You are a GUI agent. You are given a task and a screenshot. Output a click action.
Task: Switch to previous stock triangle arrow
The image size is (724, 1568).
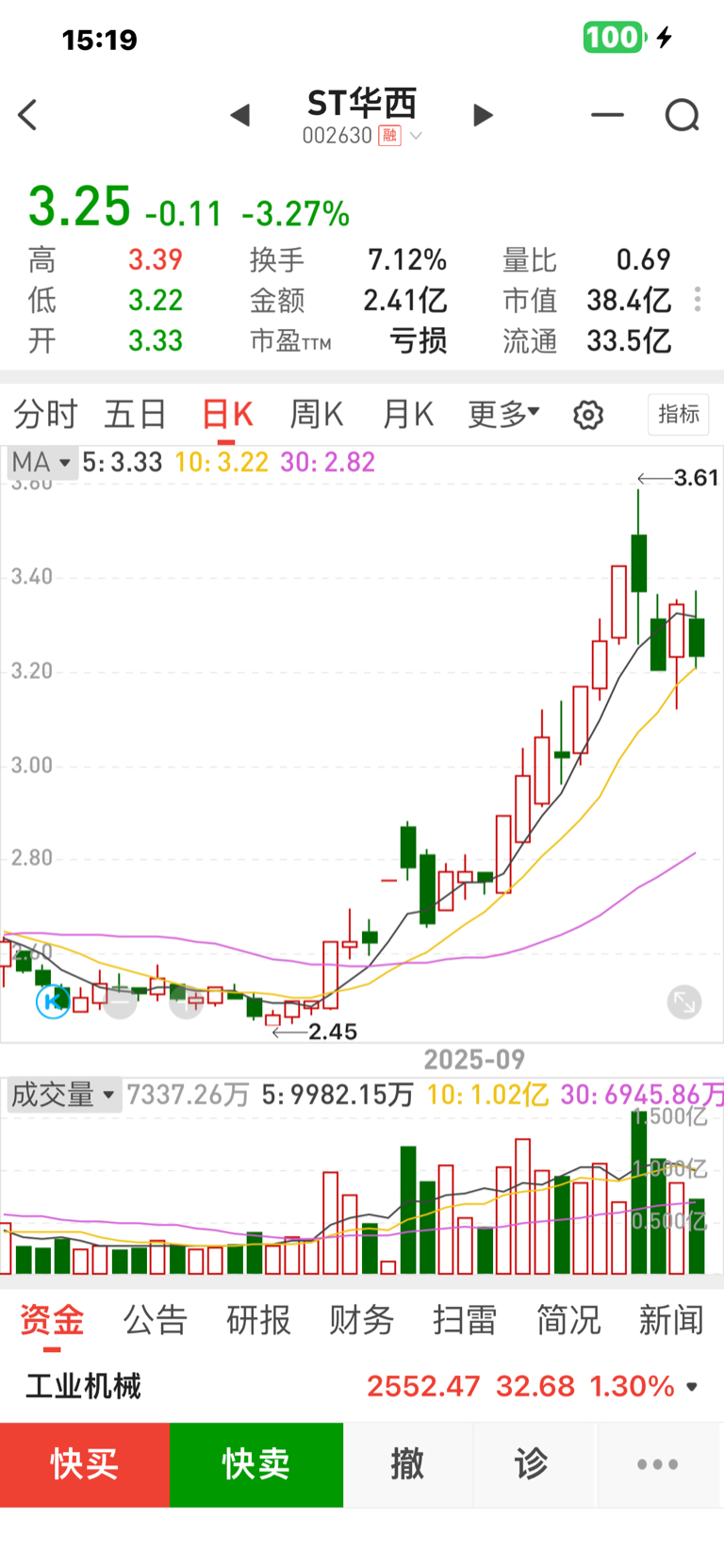240,115
